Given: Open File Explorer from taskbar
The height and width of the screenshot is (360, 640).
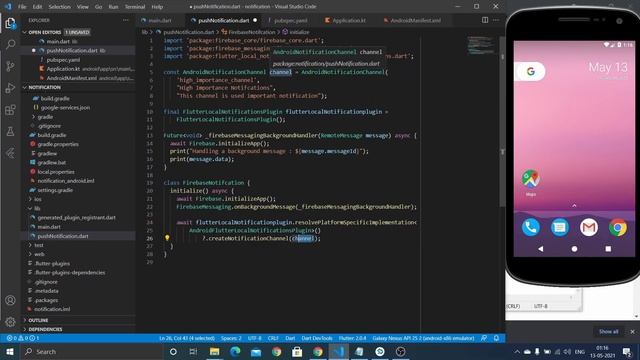Looking at the screenshot, I should point(214,351).
